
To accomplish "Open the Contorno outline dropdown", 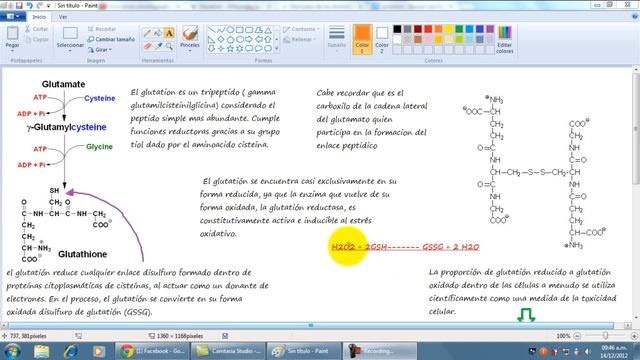I will tap(301, 29).
